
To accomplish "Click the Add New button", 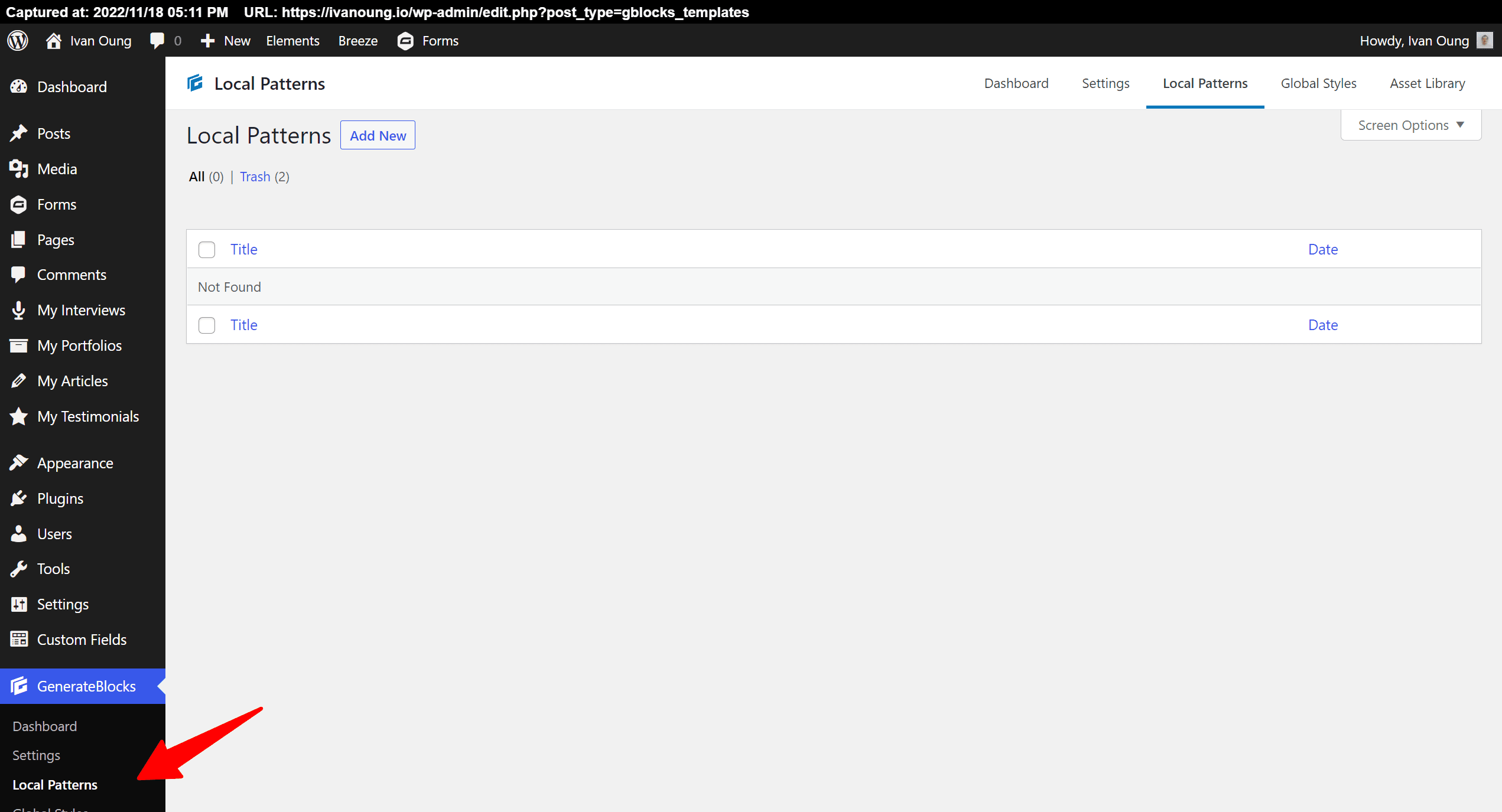I will click(378, 135).
